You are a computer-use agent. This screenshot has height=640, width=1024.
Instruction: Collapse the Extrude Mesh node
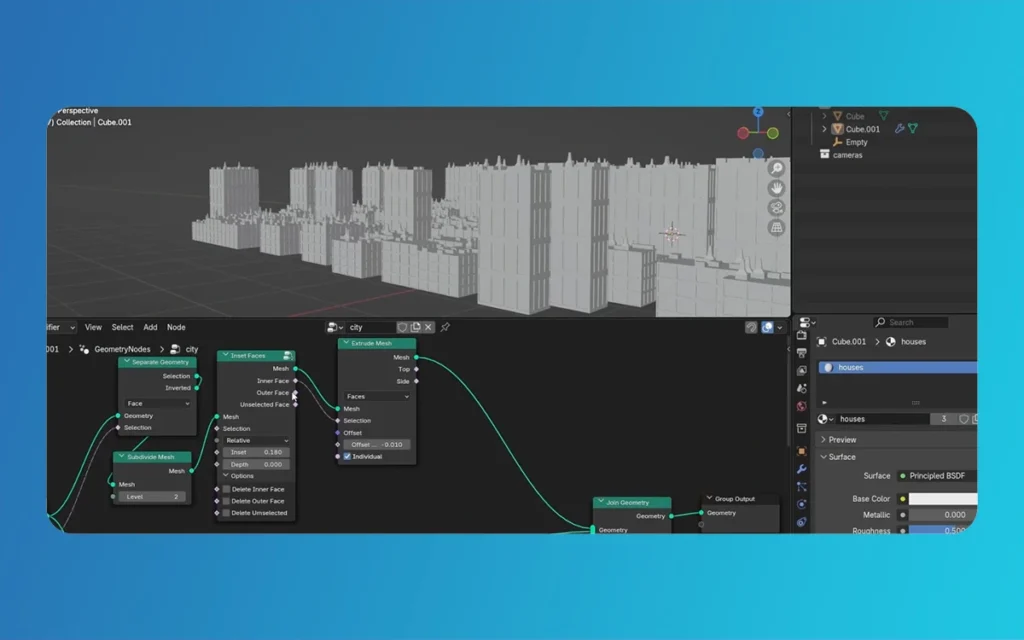(346, 343)
